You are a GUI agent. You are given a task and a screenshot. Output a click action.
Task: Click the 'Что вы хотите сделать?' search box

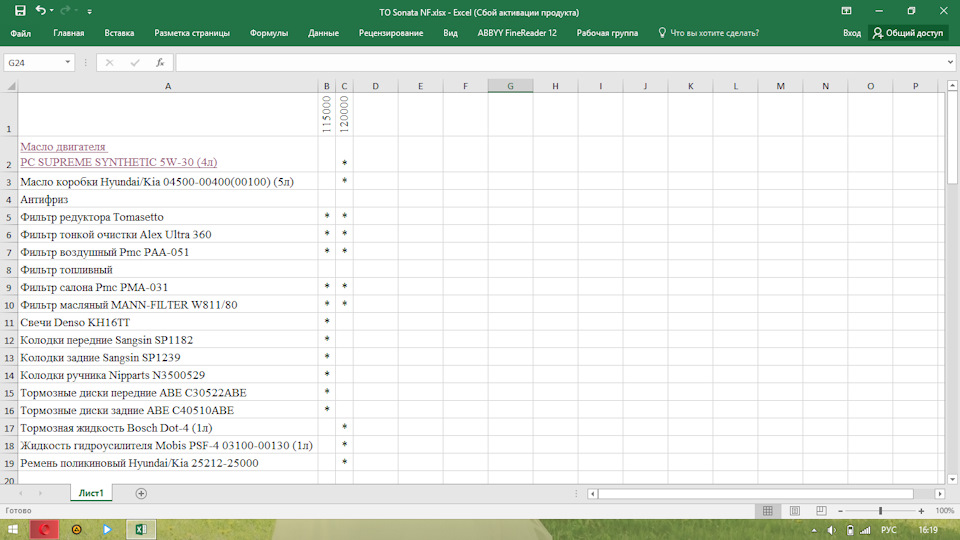click(708, 33)
